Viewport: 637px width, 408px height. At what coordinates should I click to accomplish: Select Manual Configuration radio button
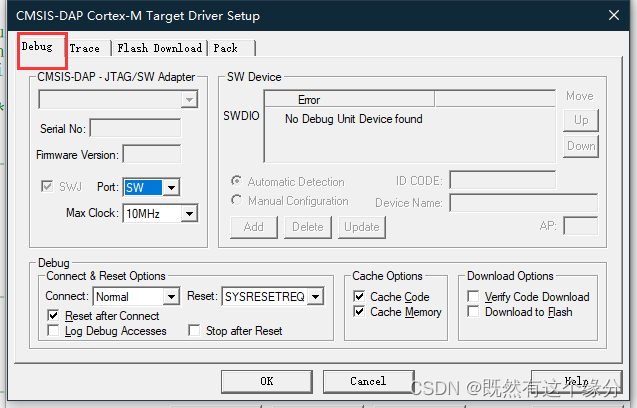tap(236, 200)
